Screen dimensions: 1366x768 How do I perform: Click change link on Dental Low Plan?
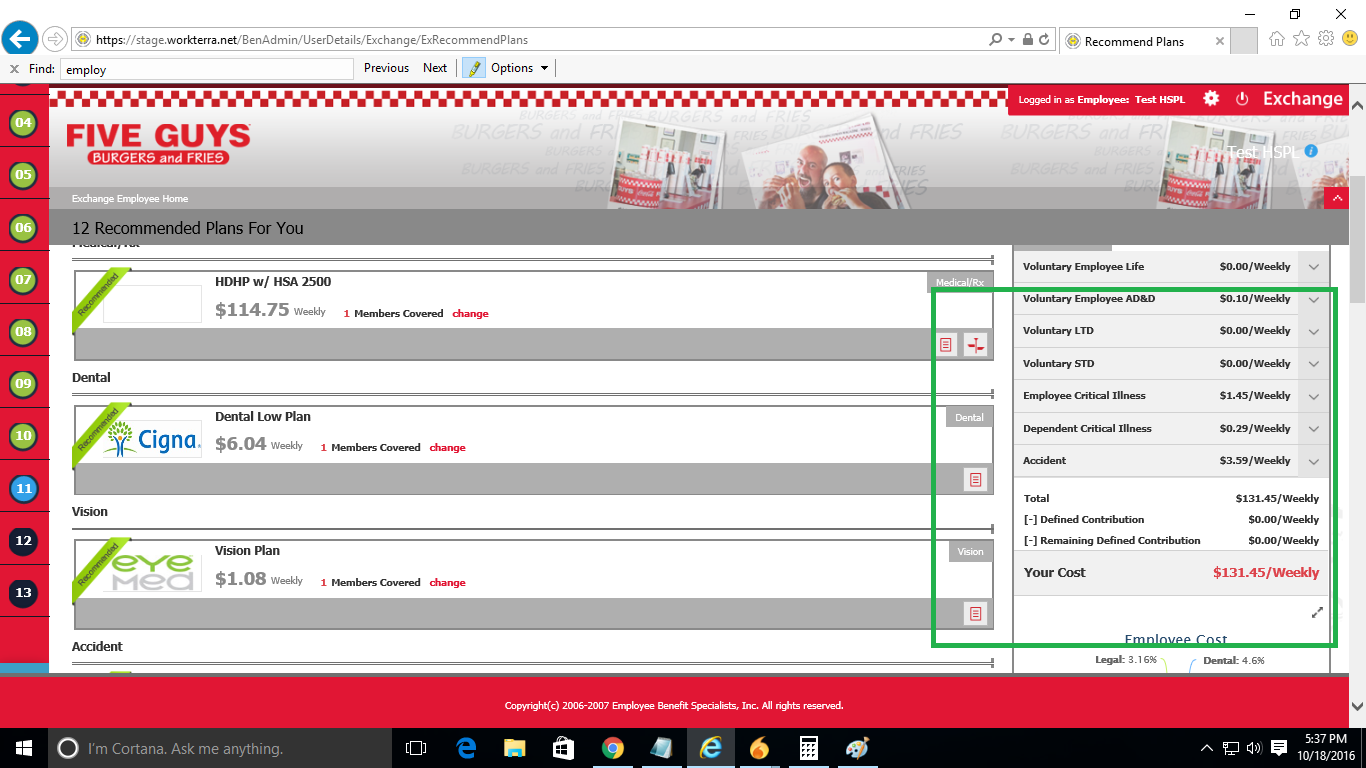pyautogui.click(x=447, y=447)
